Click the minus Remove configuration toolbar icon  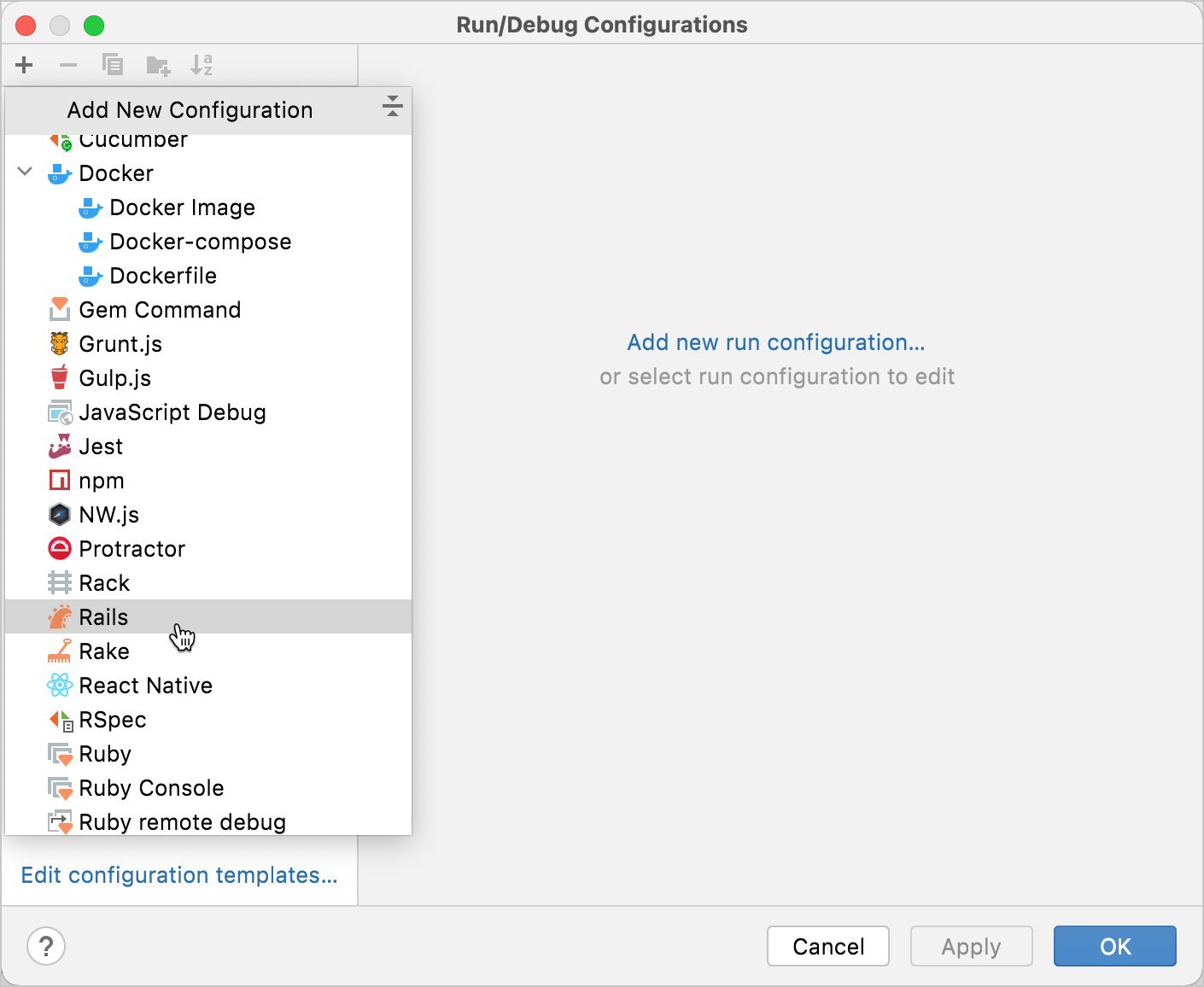(x=68, y=65)
